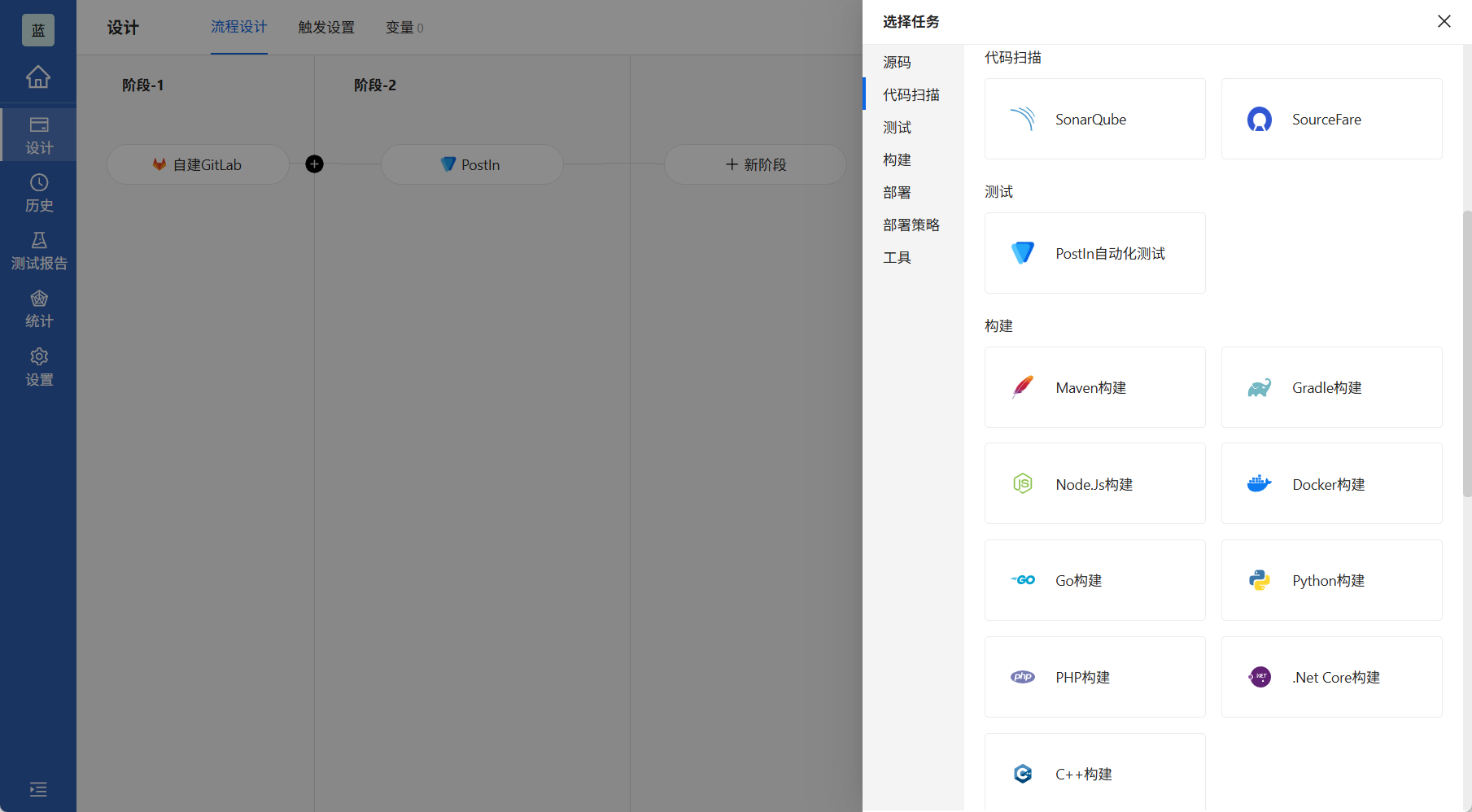Pick the Maven构建 task
This screenshot has height=812, width=1472.
(x=1094, y=387)
